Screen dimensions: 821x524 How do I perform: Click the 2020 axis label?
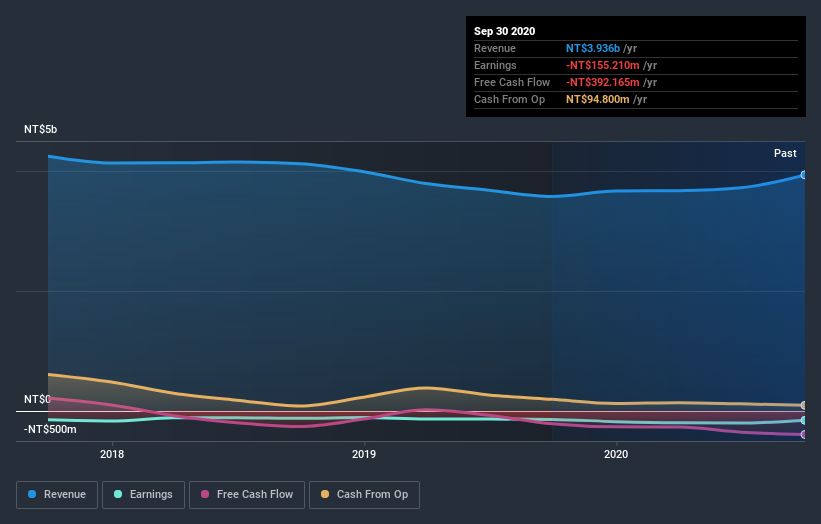[x=616, y=454]
